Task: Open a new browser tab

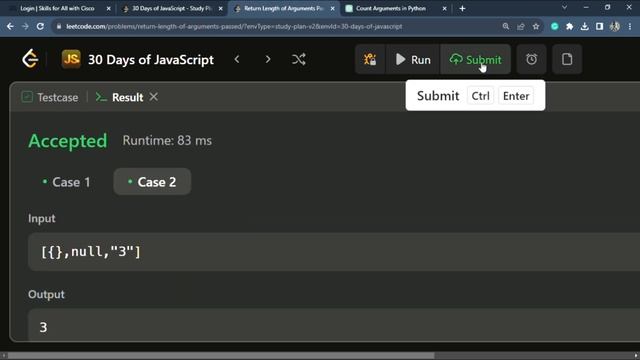Action: click(x=462, y=8)
